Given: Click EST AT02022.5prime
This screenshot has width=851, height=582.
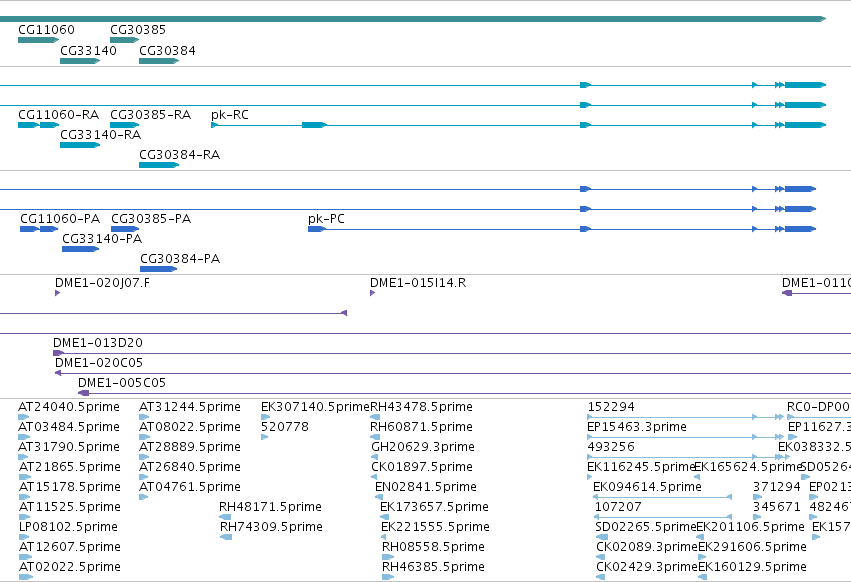Looking at the screenshot, I should 70,567.
